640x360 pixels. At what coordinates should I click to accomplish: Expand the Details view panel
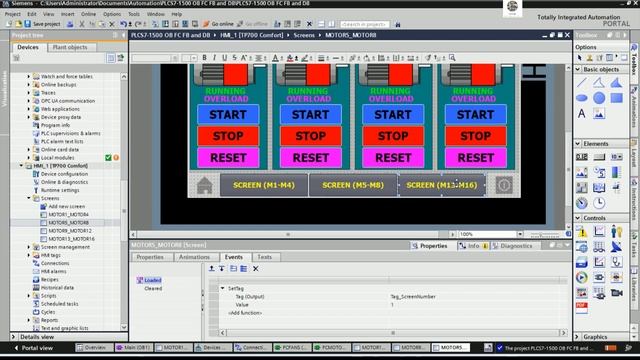[13, 337]
